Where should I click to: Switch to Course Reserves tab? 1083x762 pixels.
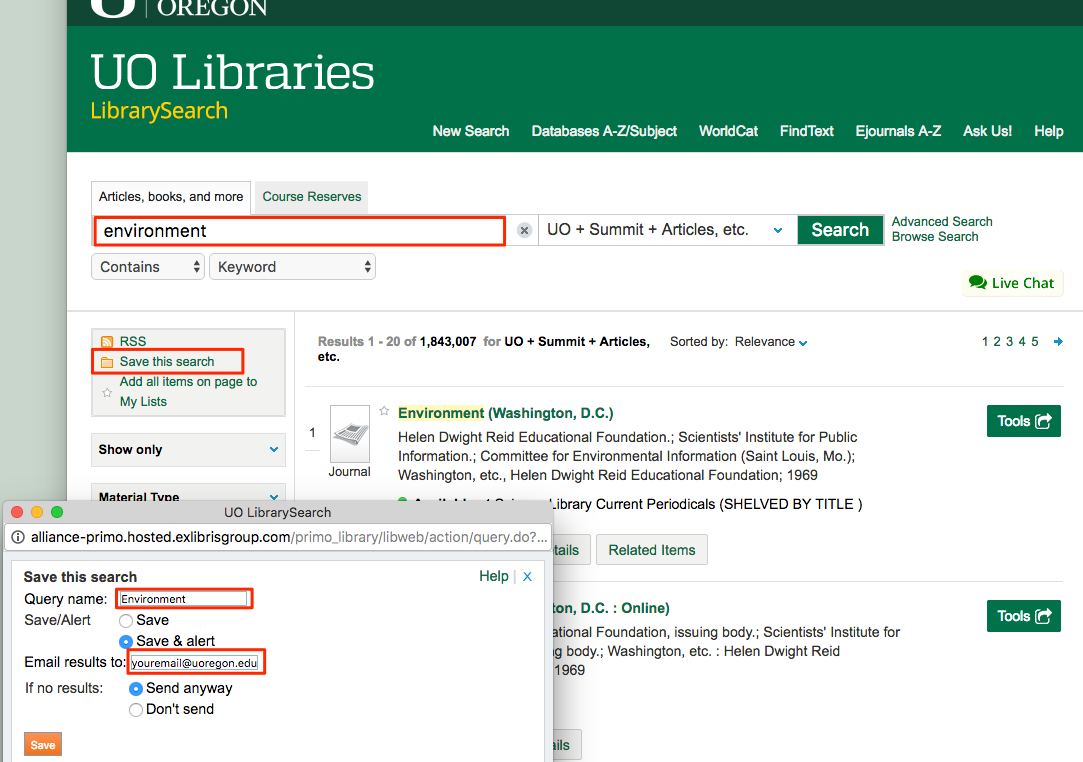coord(312,197)
